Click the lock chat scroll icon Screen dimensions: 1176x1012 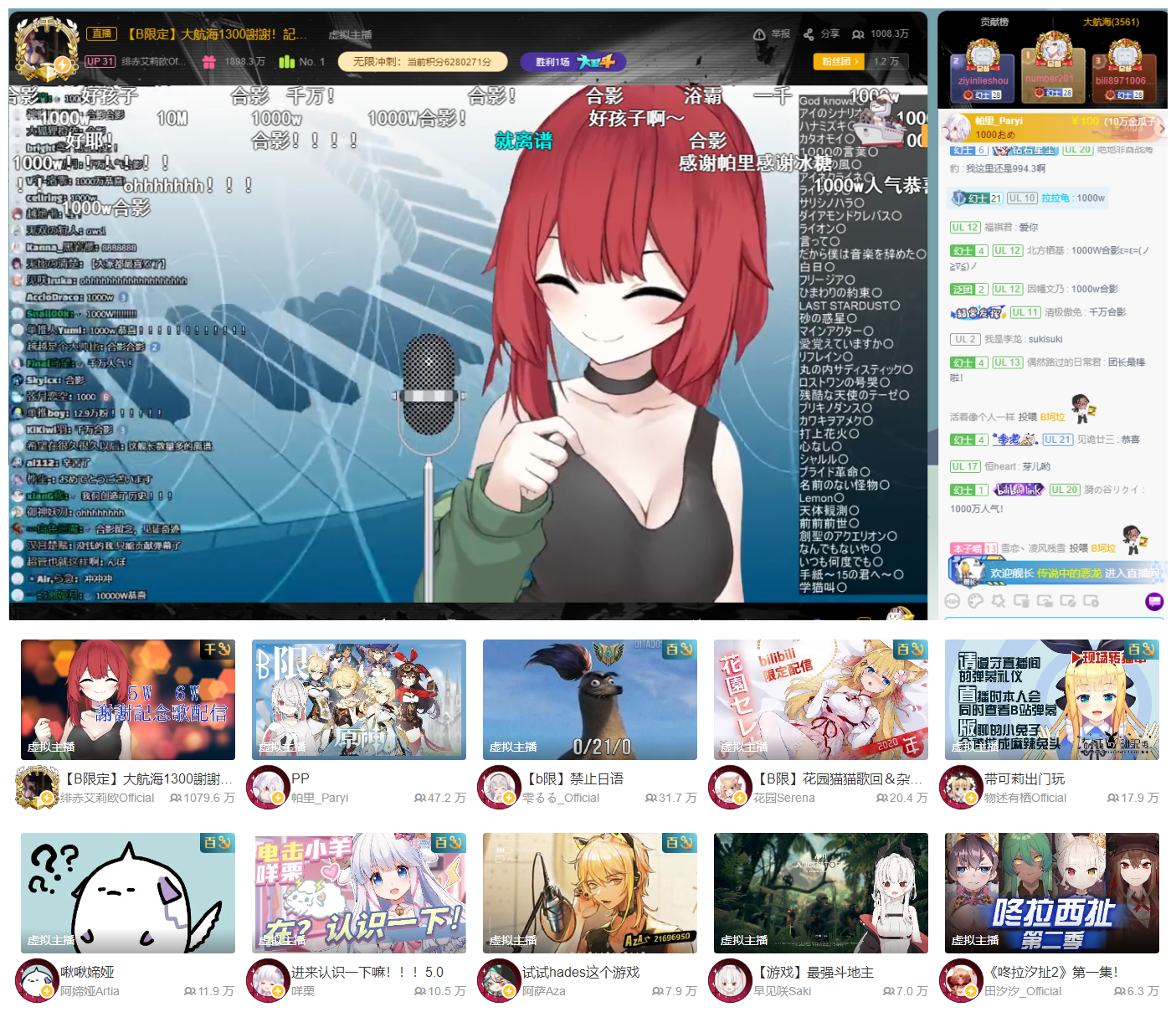(x=1045, y=600)
